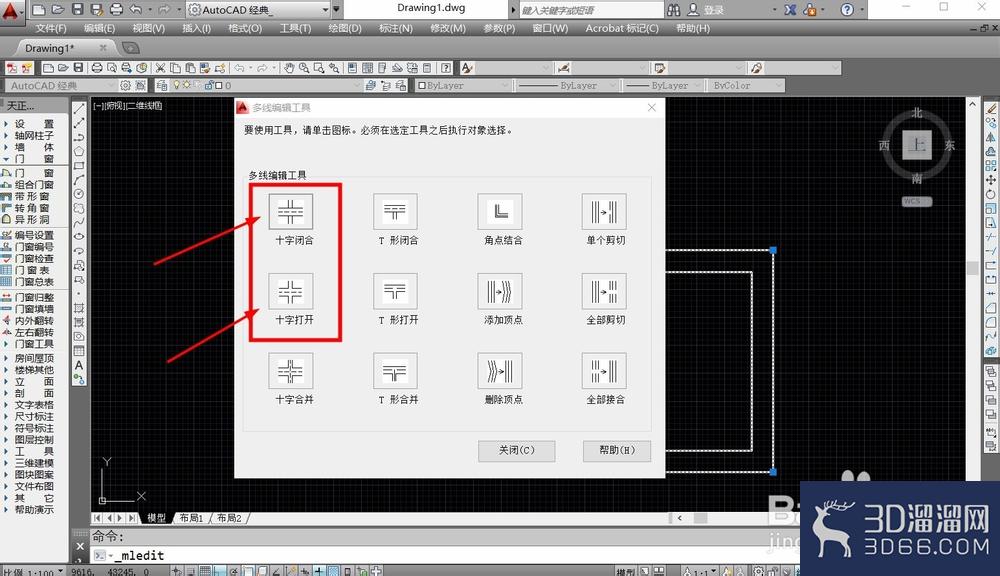Click the keyword search input field
This screenshot has height=576, width=1000.
click(591, 10)
